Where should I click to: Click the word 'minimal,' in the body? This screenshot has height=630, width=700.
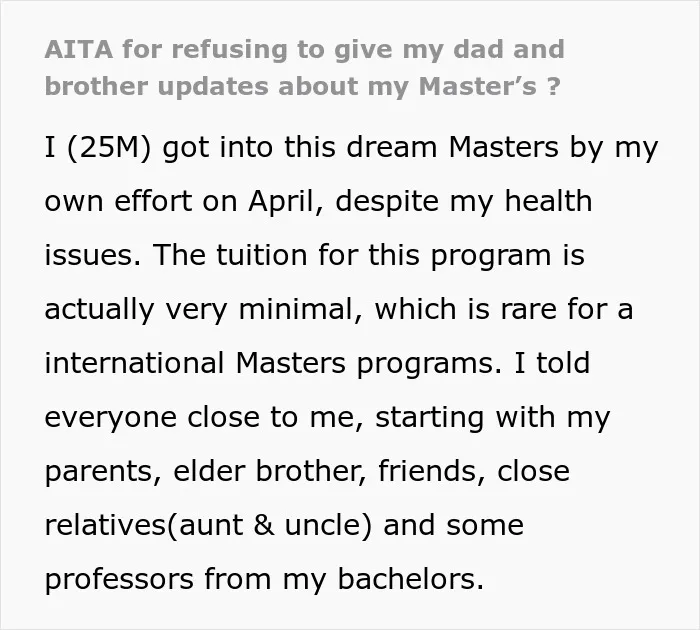point(301,309)
